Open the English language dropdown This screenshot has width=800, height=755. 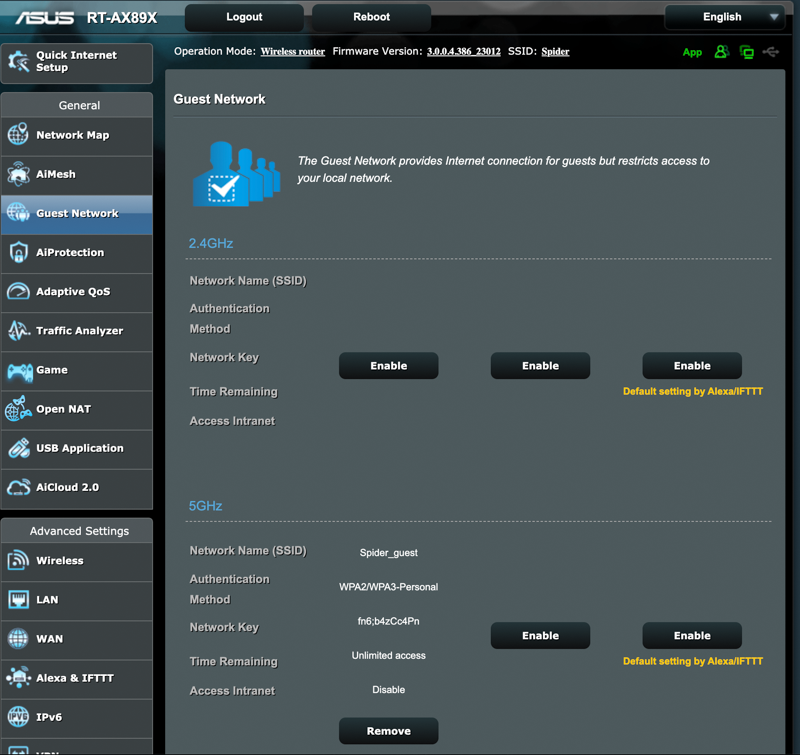(724, 17)
